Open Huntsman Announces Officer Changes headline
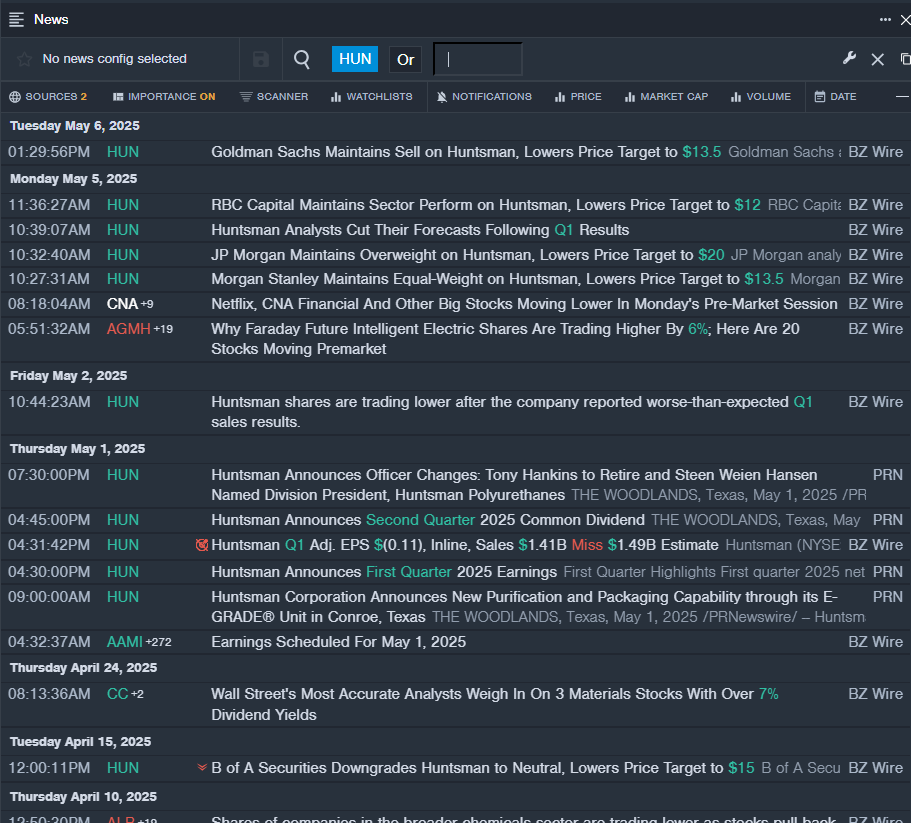Screen dimensions: 911x823 514,485
